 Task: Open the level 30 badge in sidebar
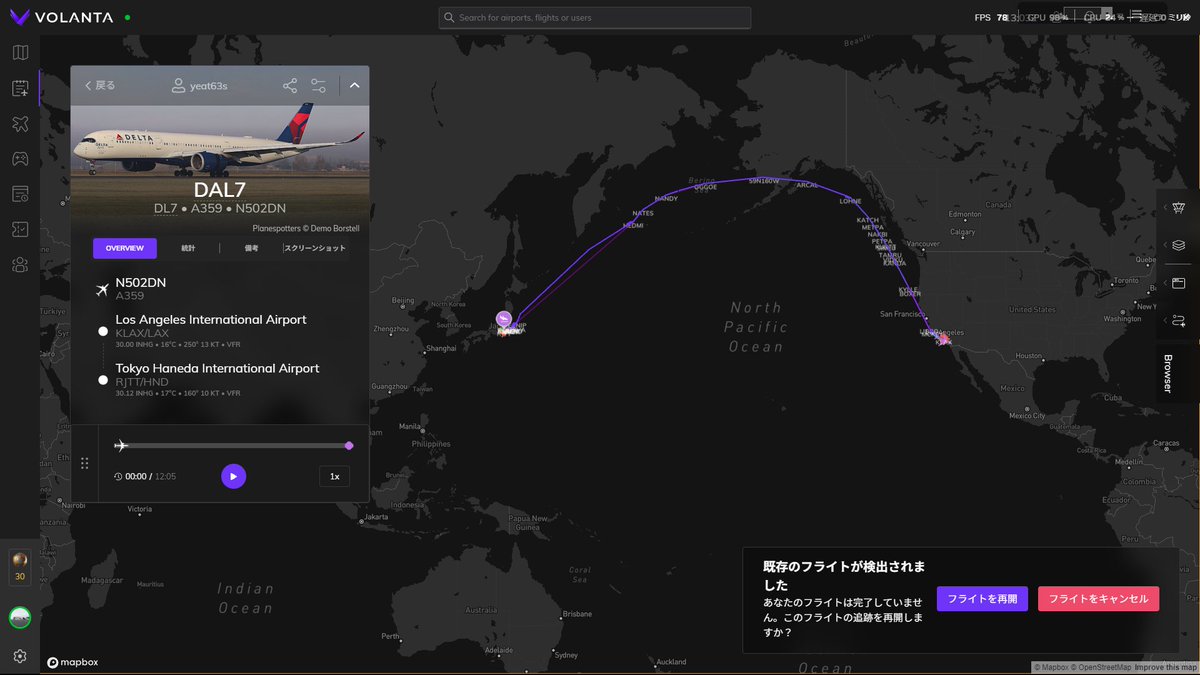[20, 567]
